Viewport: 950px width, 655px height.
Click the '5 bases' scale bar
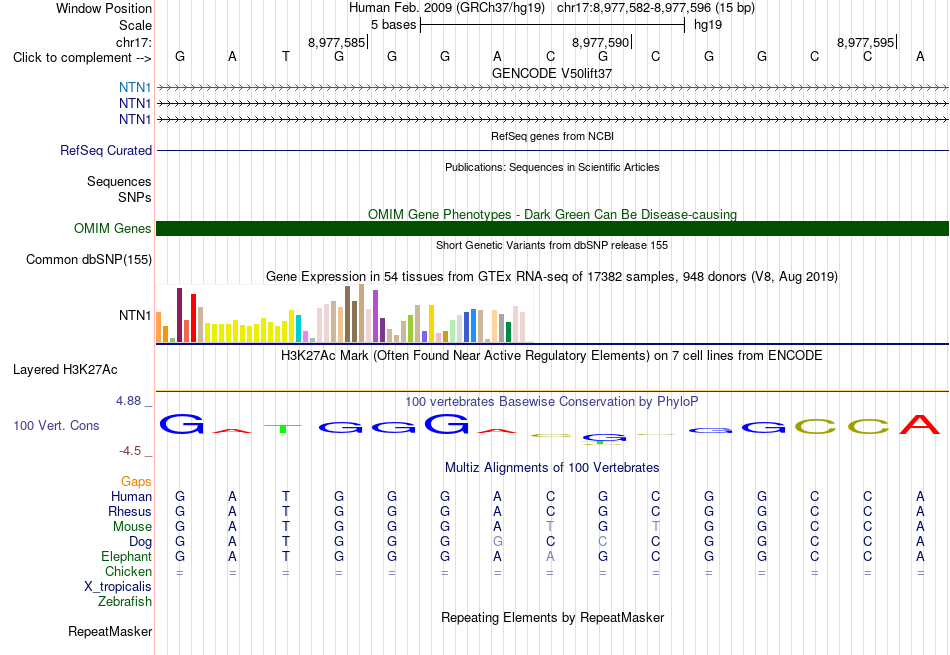point(552,25)
